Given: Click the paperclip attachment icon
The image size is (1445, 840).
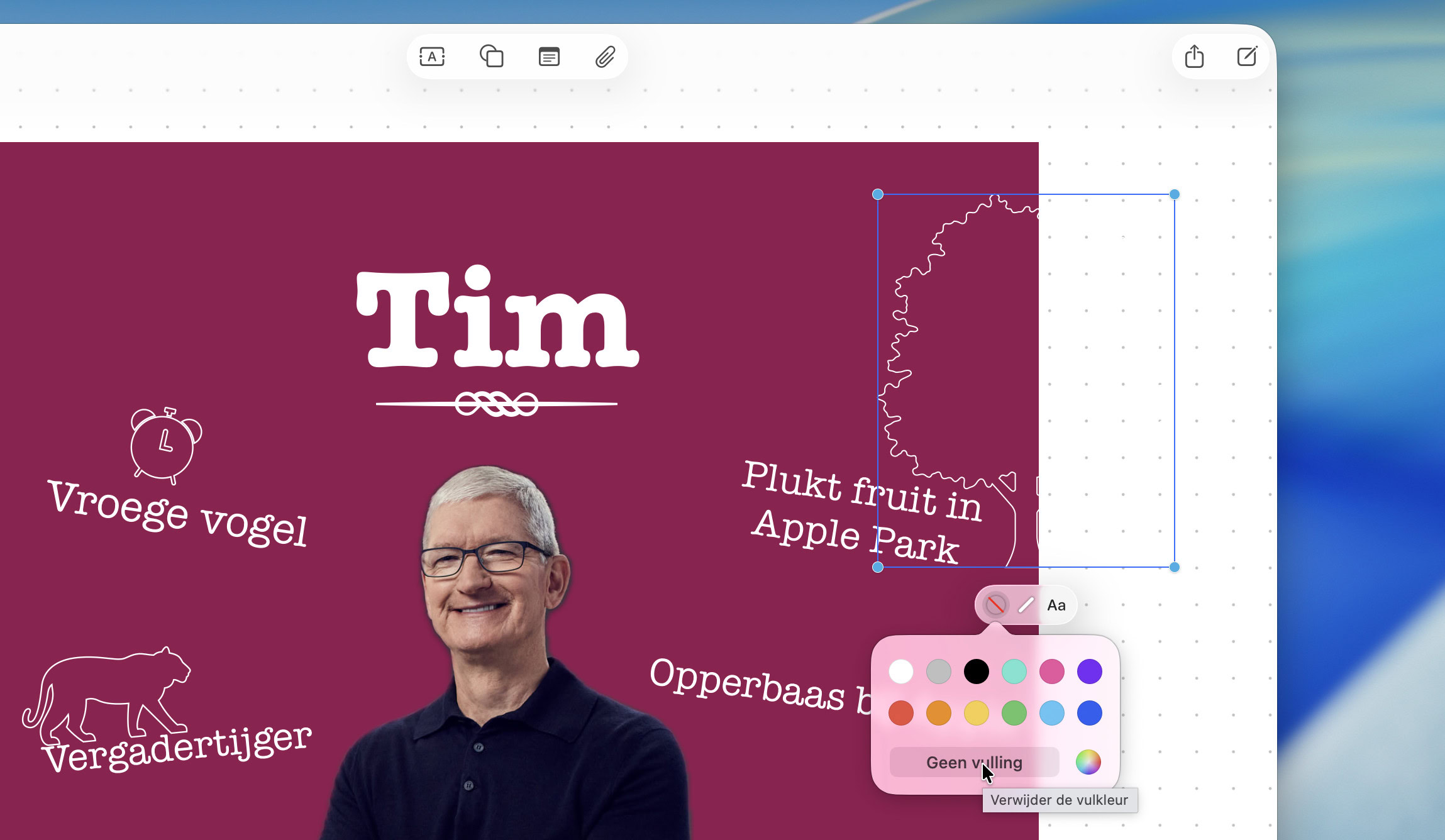Looking at the screenshot, I should pyautogui.click(x=605, y=57).
